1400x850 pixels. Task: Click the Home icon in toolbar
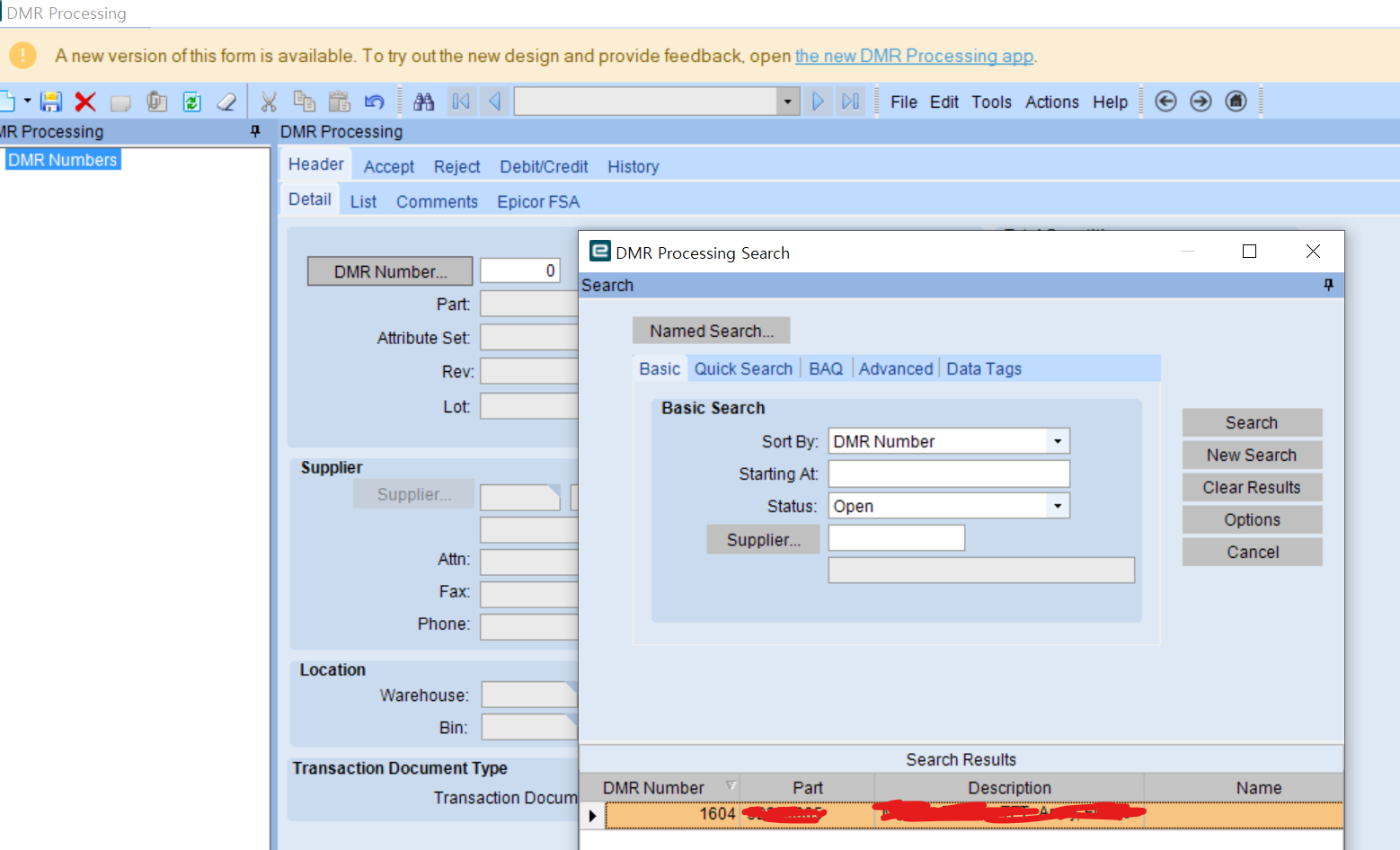click(x=1236, y=102)
